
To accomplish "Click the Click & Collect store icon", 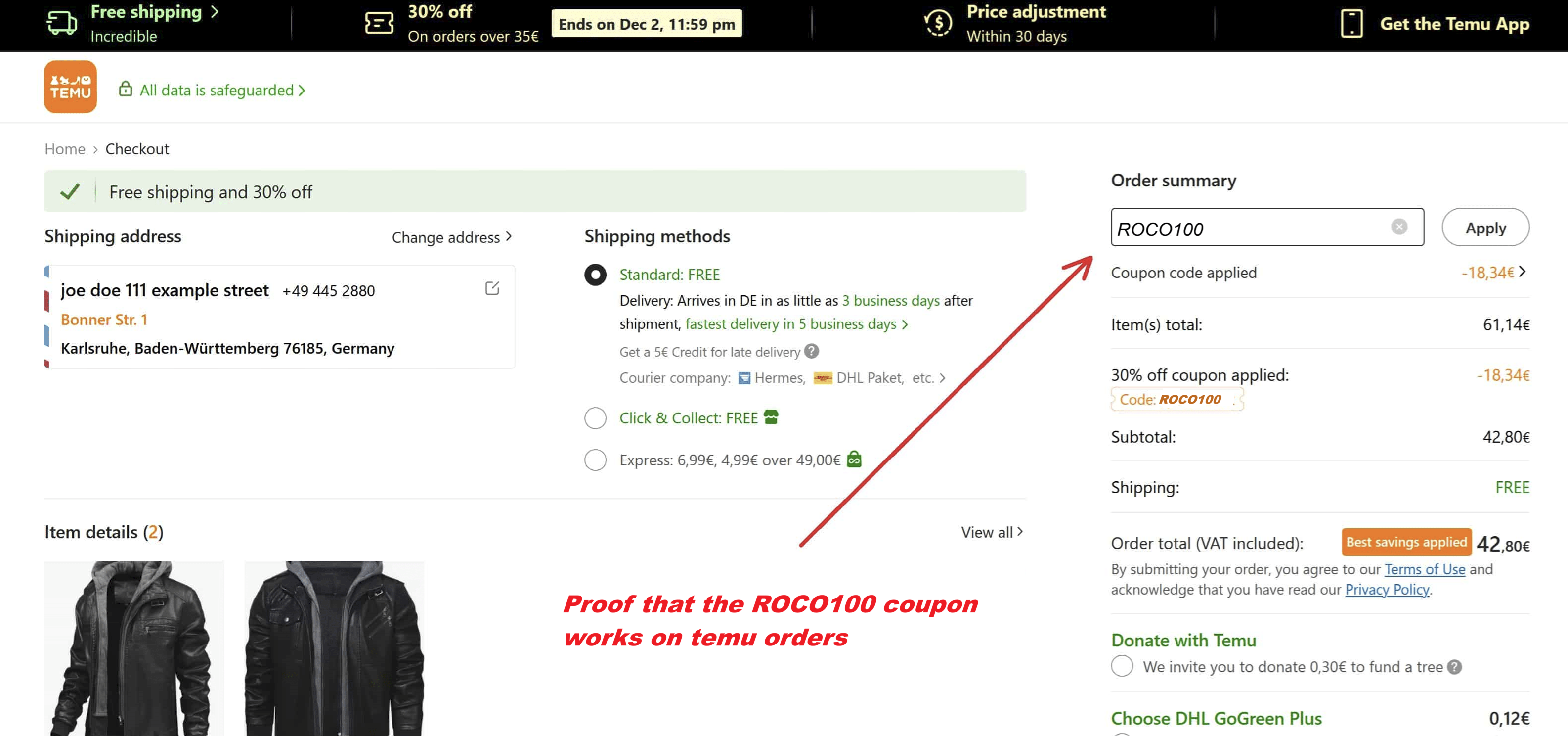I will tap(771, 417).
